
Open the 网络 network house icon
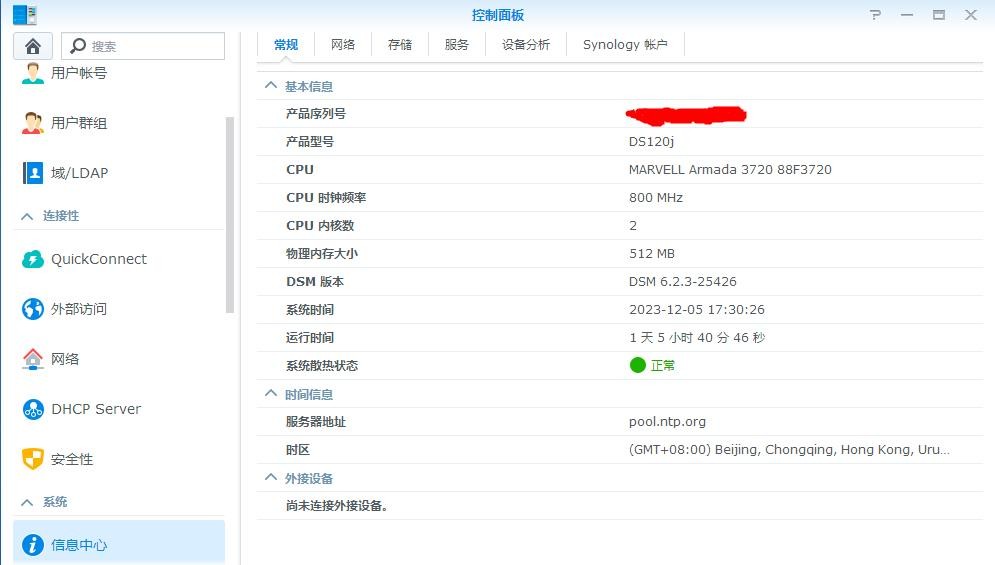tap(32, 359)
